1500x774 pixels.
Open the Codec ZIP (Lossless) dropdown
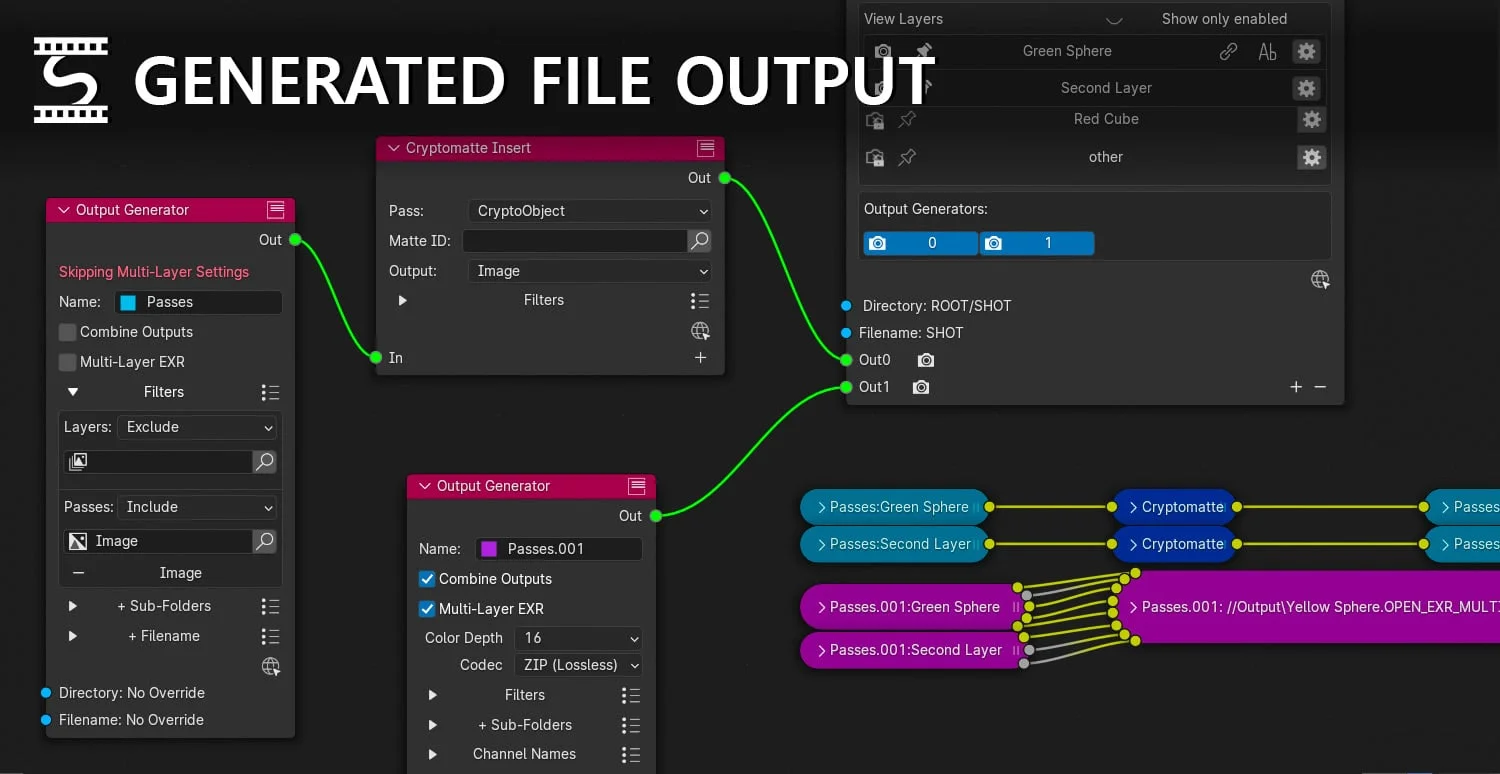tap(578, 664)
